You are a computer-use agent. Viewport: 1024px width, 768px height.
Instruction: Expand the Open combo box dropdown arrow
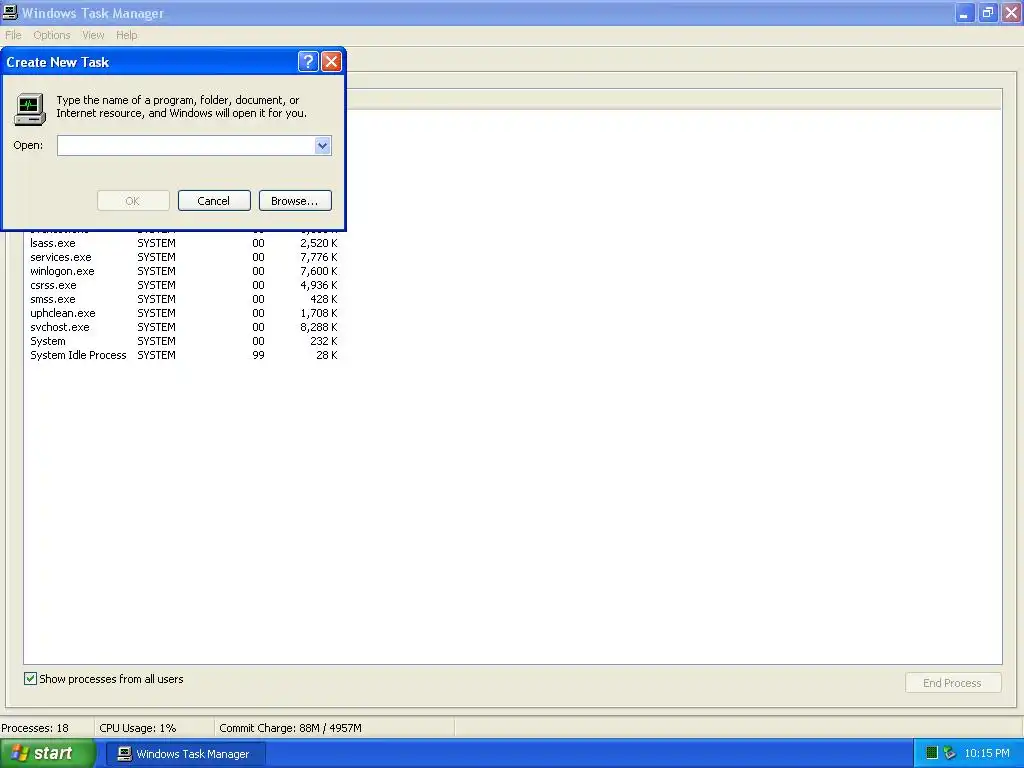pyautogui.click(x=322, y=146)
